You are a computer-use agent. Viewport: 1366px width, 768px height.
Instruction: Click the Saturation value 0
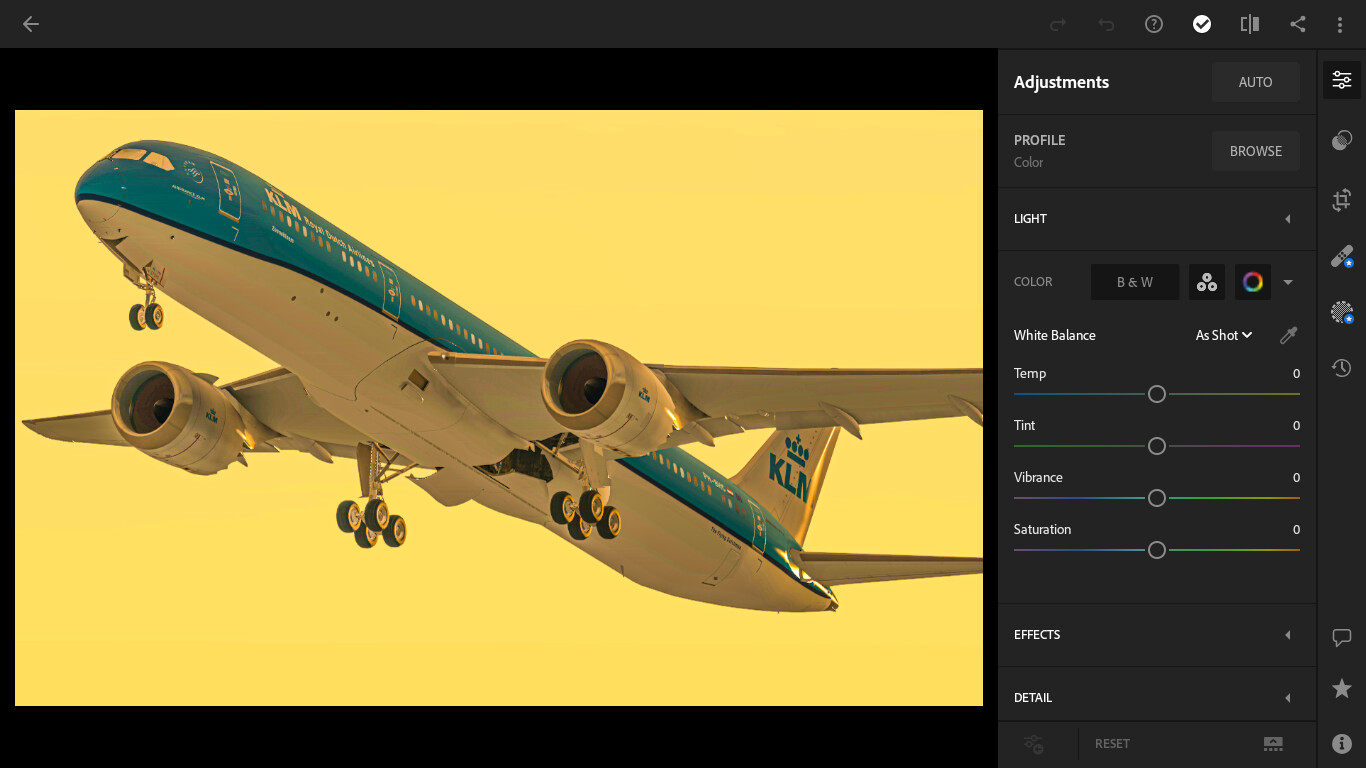click(x=1296, y=529)
